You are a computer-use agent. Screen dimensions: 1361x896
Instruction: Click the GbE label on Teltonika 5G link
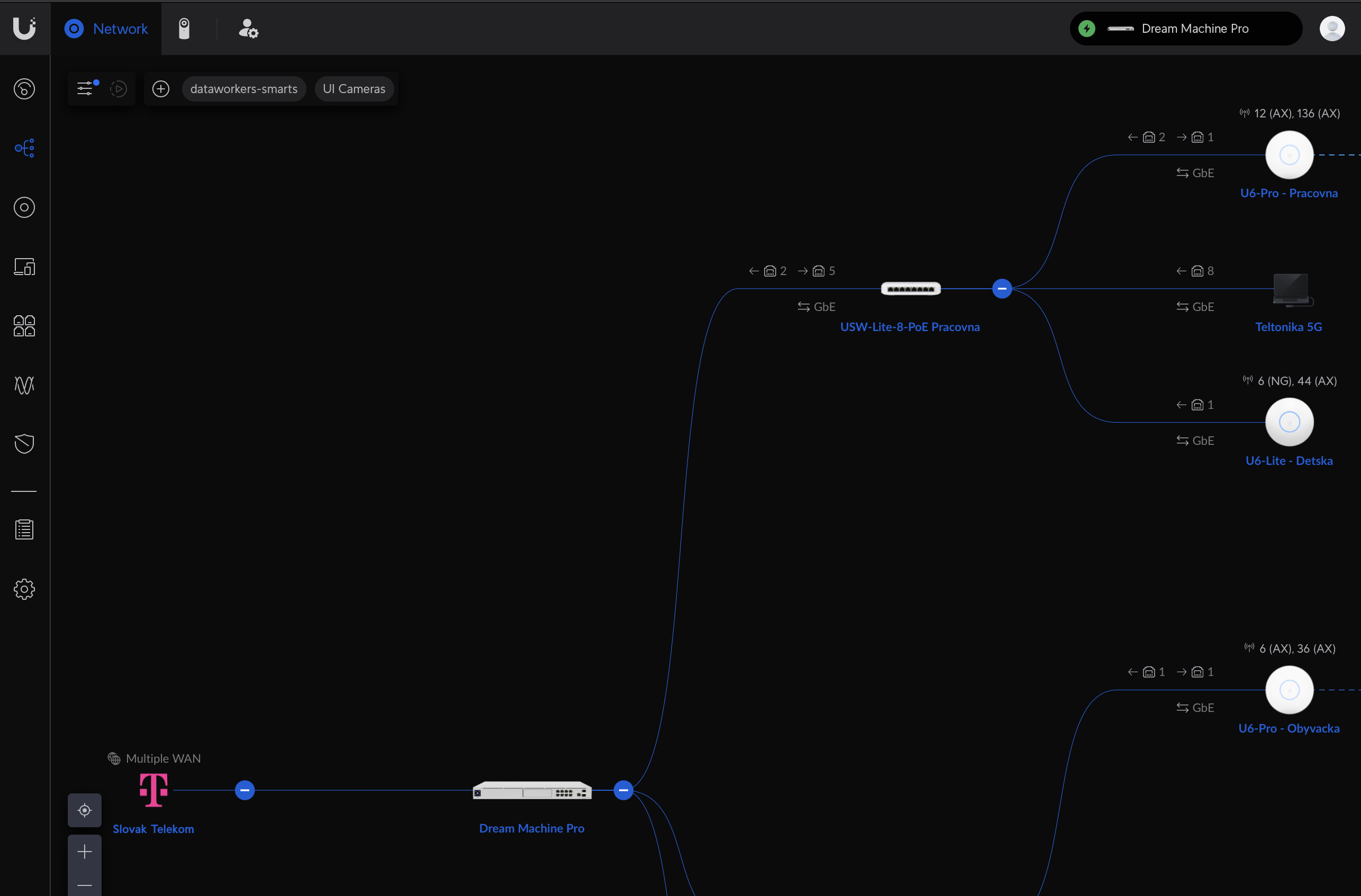(1203, 307)
